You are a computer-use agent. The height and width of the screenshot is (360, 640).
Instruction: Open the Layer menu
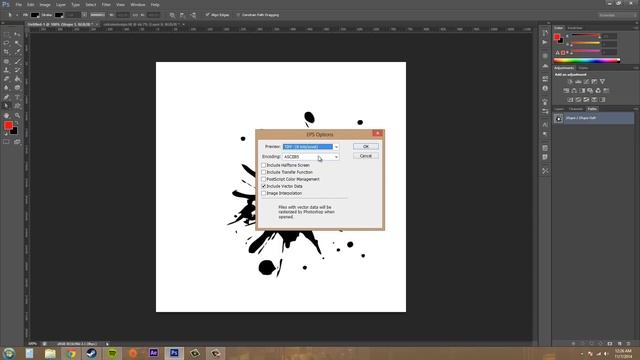(x=61, y=4)
